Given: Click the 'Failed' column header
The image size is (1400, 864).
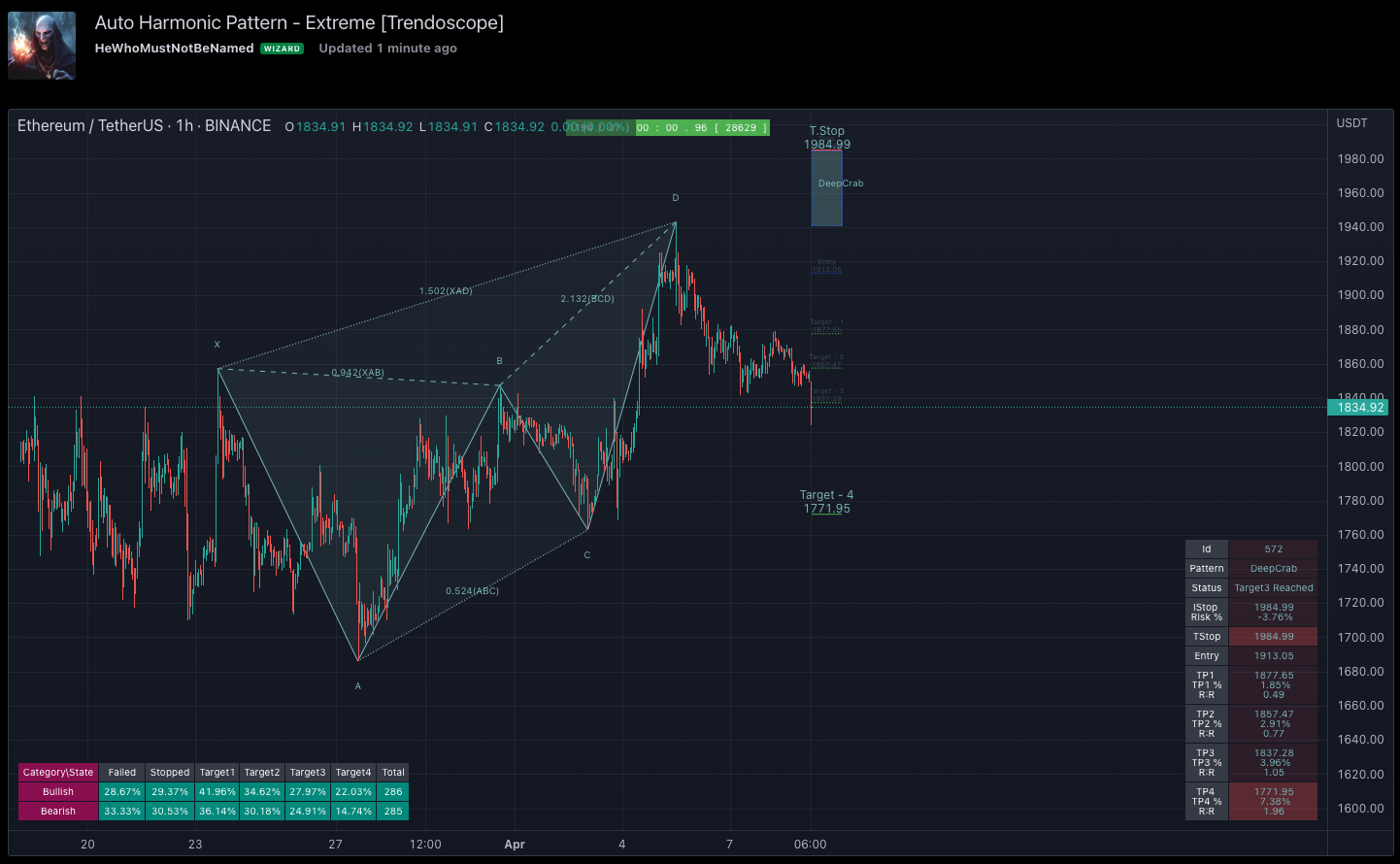Looking at the screenshot, I should coord(122,773).
